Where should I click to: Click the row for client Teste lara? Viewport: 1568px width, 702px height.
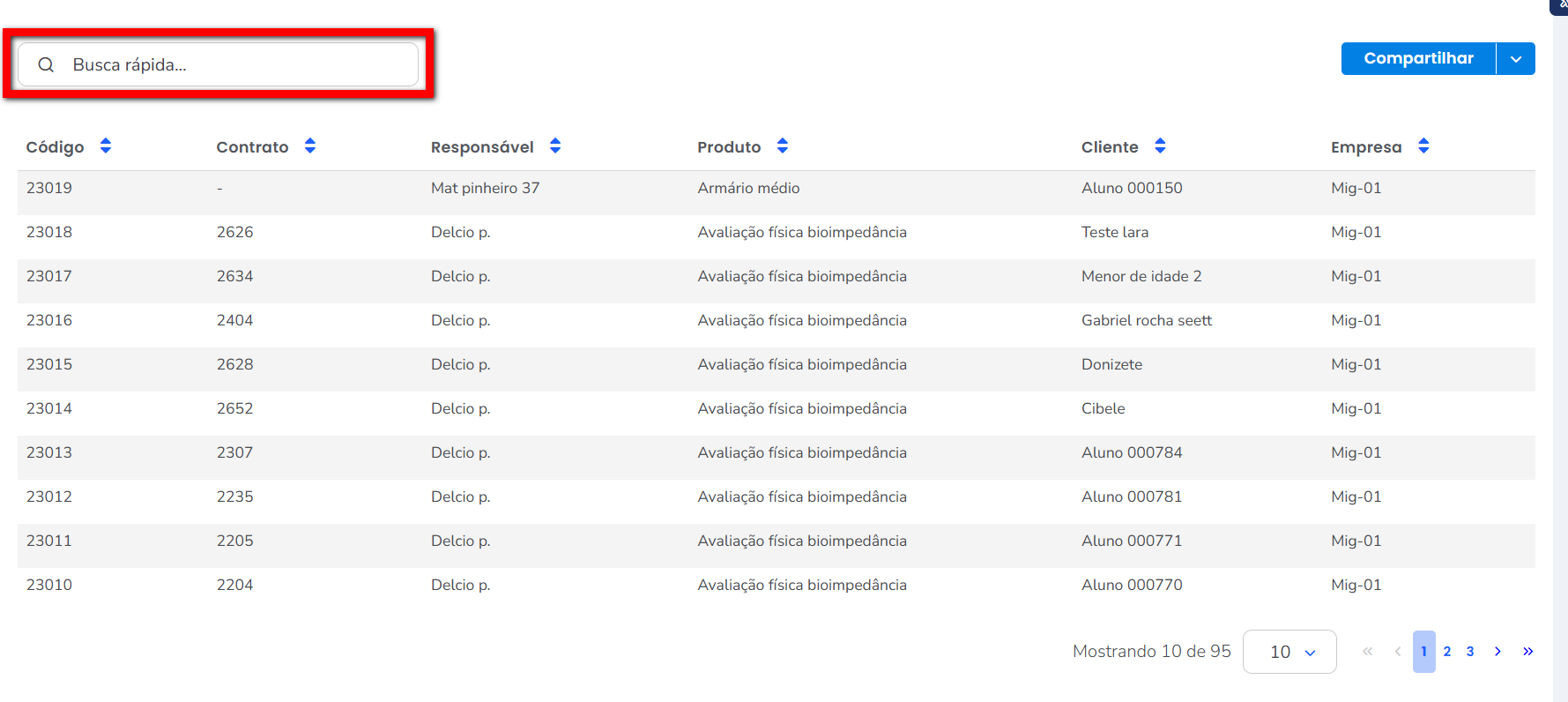[1115, 232]
